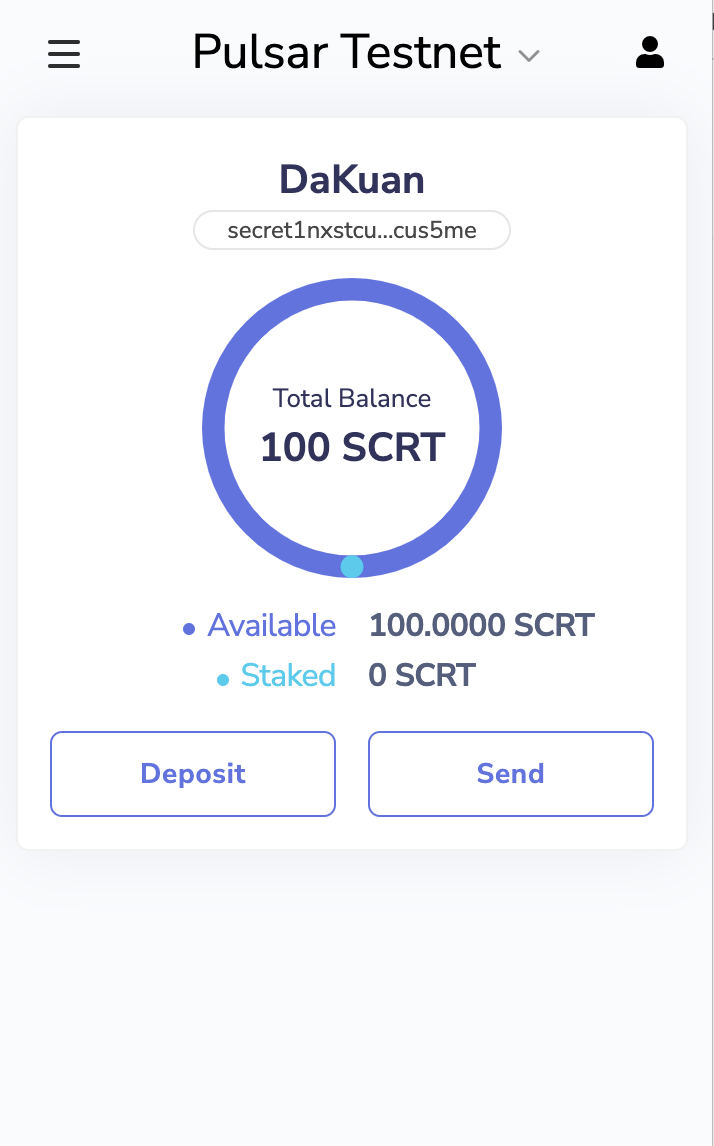Expand the chevron beside Pulsar Testnet
The image size is (714, 1146).
click(x=529, y=56)
